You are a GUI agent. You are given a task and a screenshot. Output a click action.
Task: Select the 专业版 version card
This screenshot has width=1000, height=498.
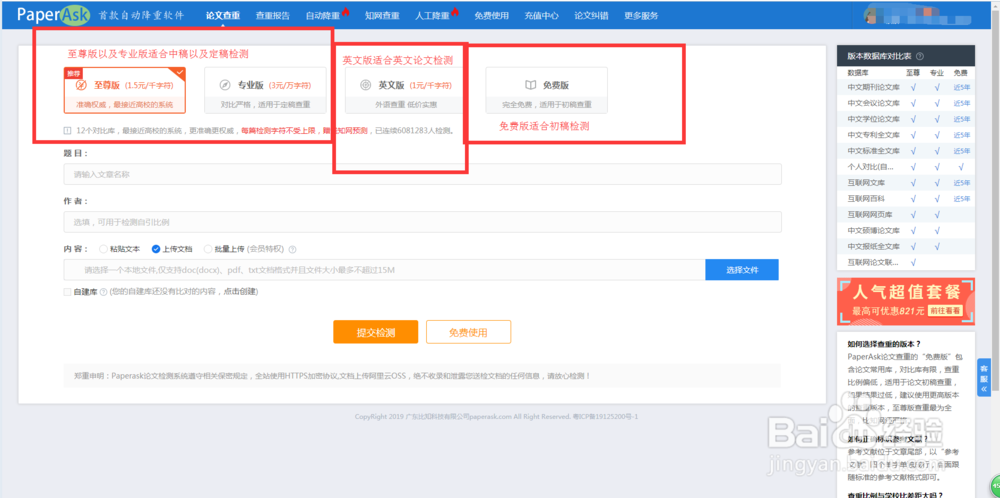(265, 90)
